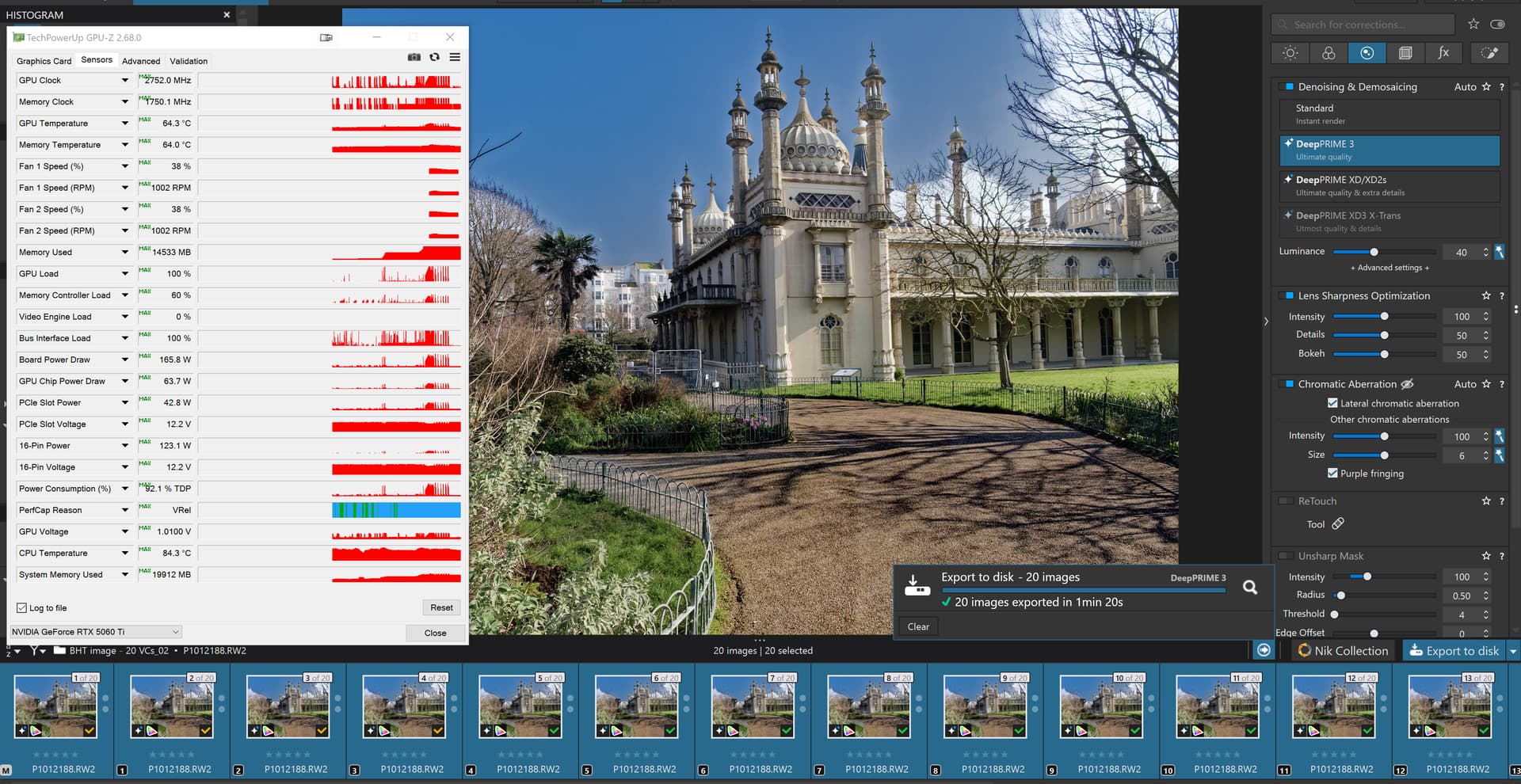This screenshot has height=784, width=1521.
Task: Uncheck Lateral chromatic aberration
Action: 1332,403
